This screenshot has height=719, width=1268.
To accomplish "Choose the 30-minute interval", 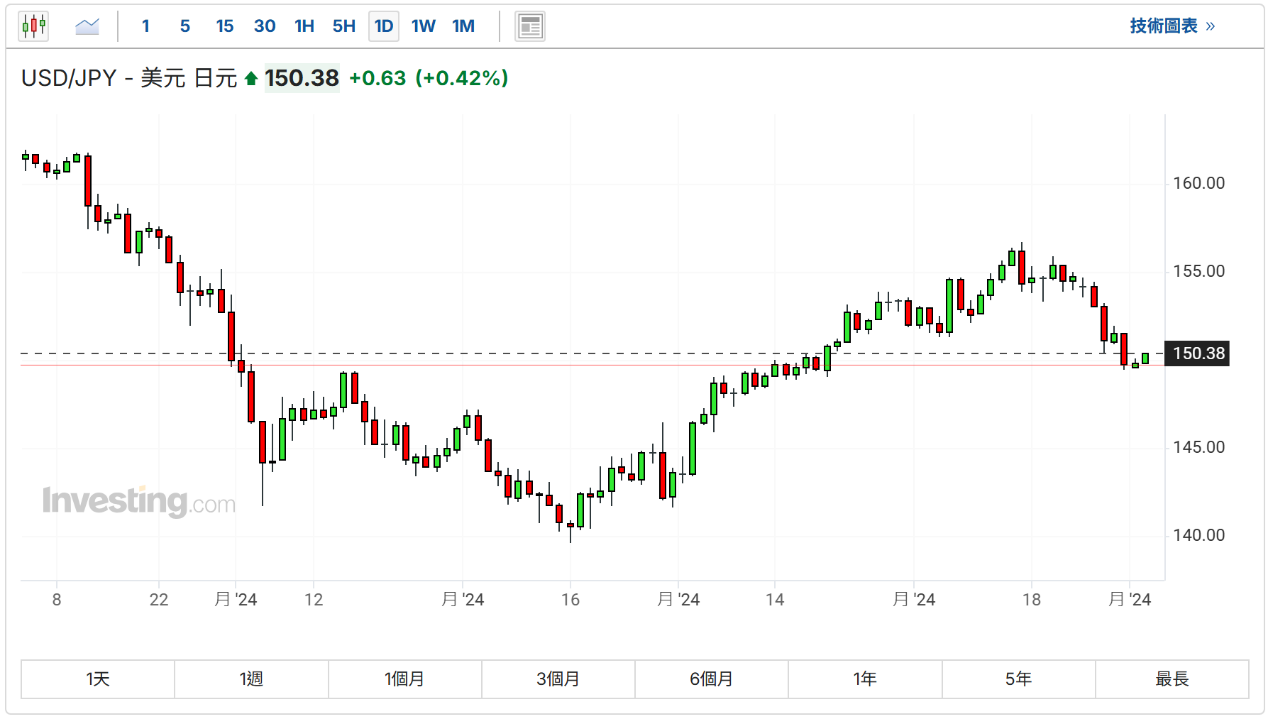I will tap(264, 26).
